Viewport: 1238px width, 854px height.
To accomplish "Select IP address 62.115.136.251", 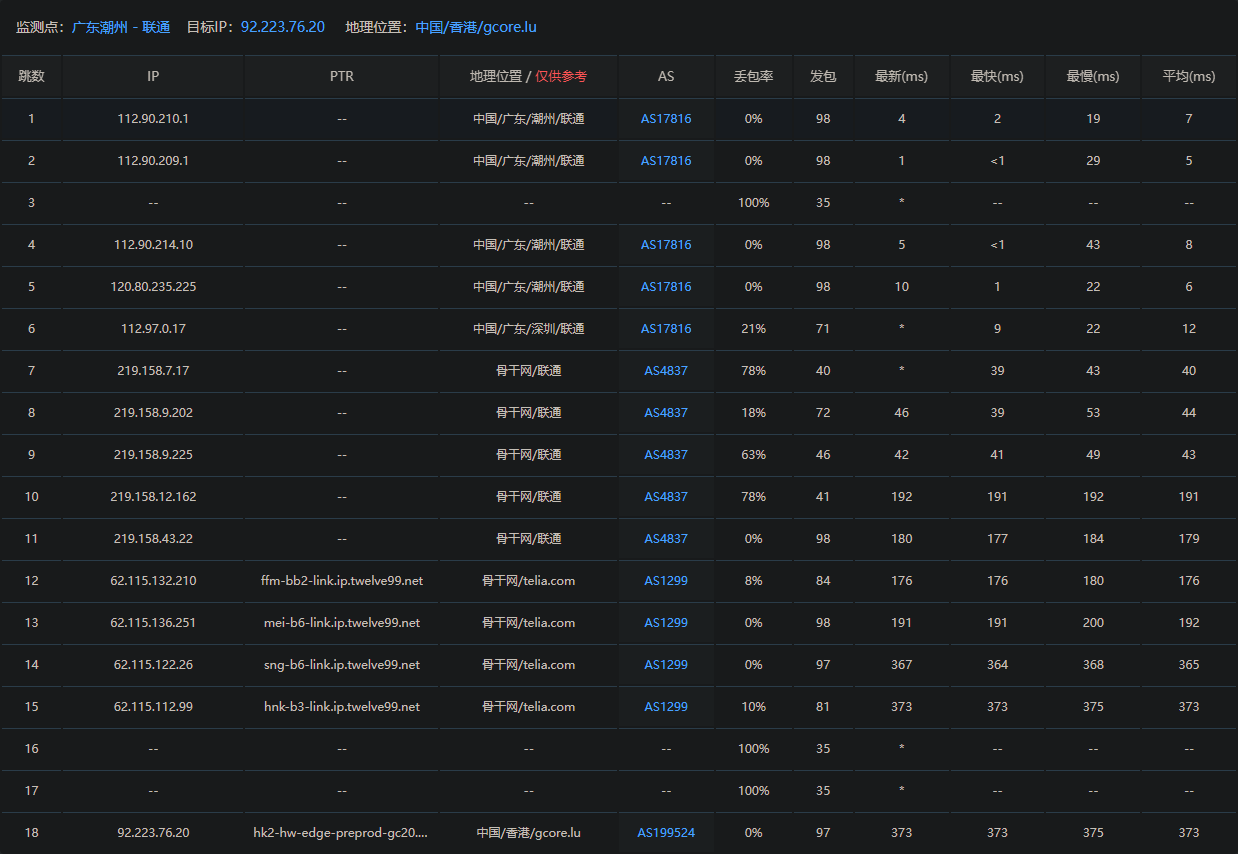I will (153, 623).
